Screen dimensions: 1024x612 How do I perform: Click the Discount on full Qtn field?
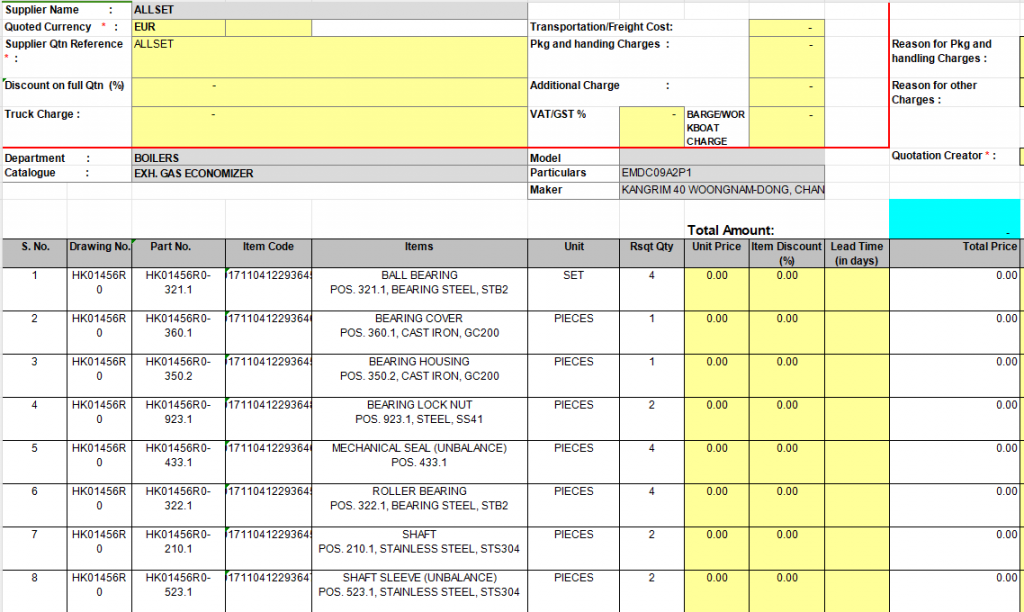[x=329, y=91]
